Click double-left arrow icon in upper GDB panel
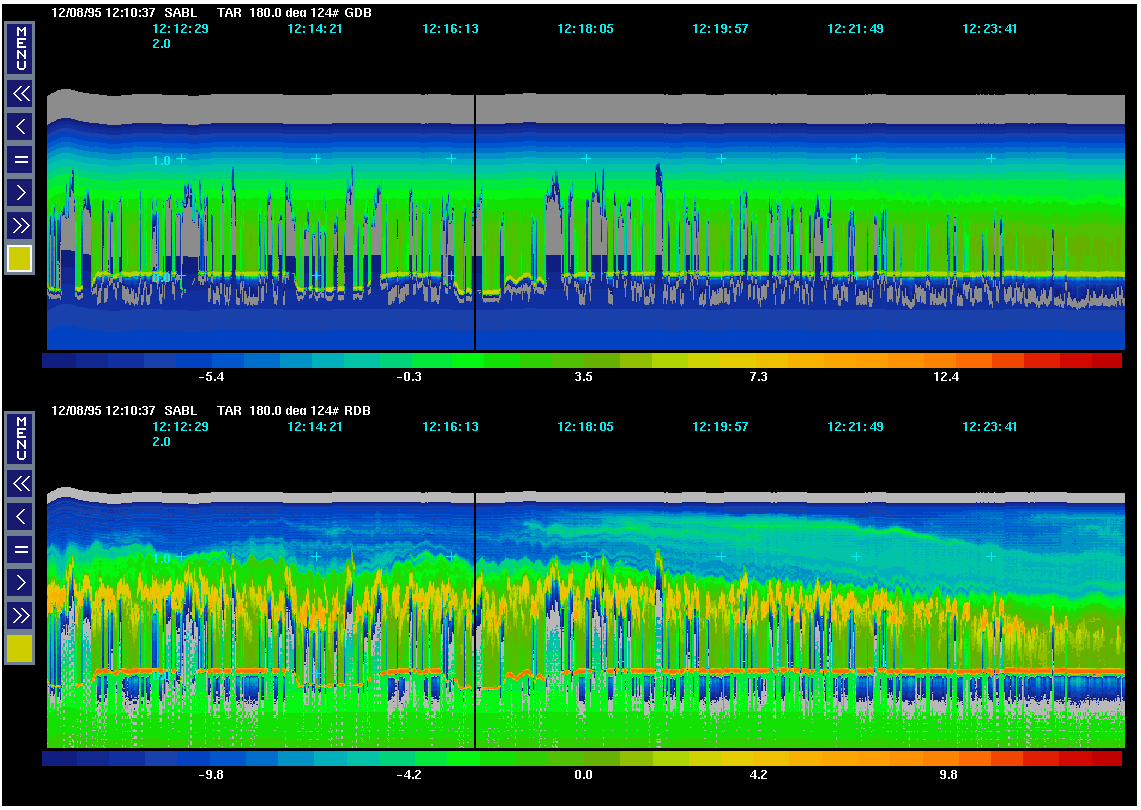This screenshot has height=810, width=1141. pos(20,94)
